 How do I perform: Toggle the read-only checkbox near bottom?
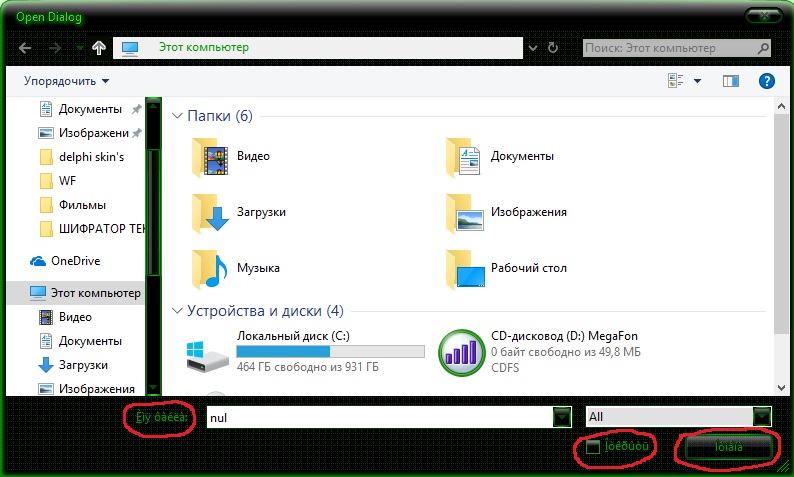pos(593,446)
